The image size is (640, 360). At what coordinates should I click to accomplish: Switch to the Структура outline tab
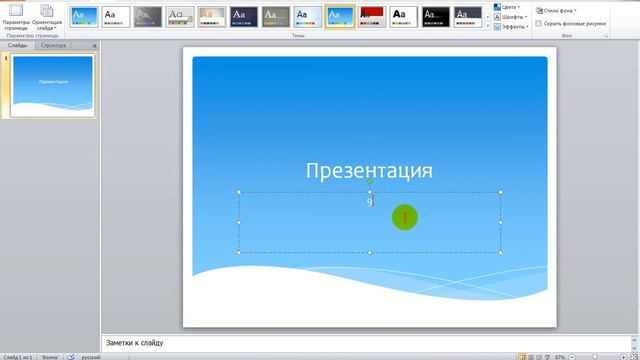point(53,45)
